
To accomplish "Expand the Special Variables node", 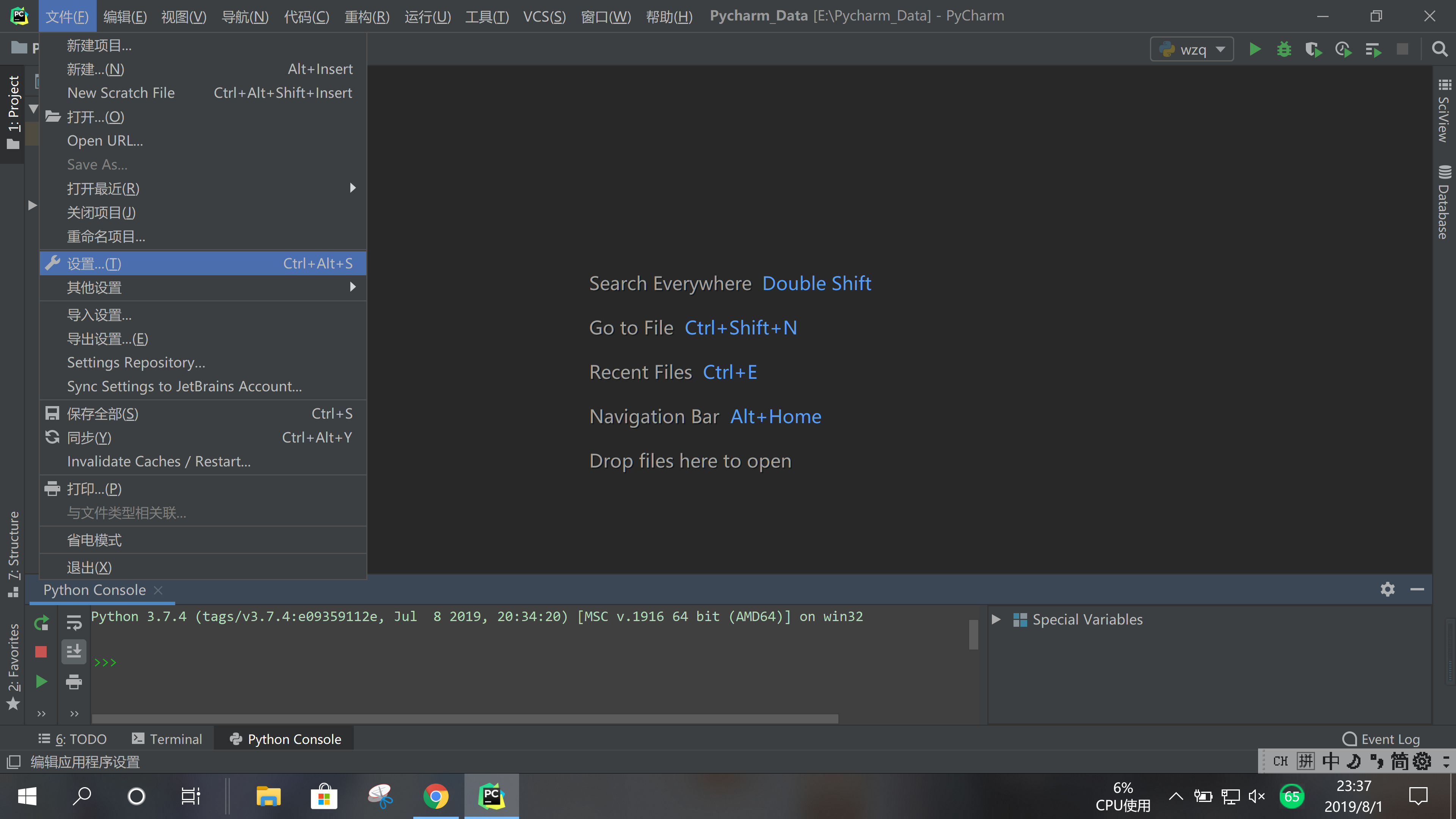I will (x=996, y=620).
